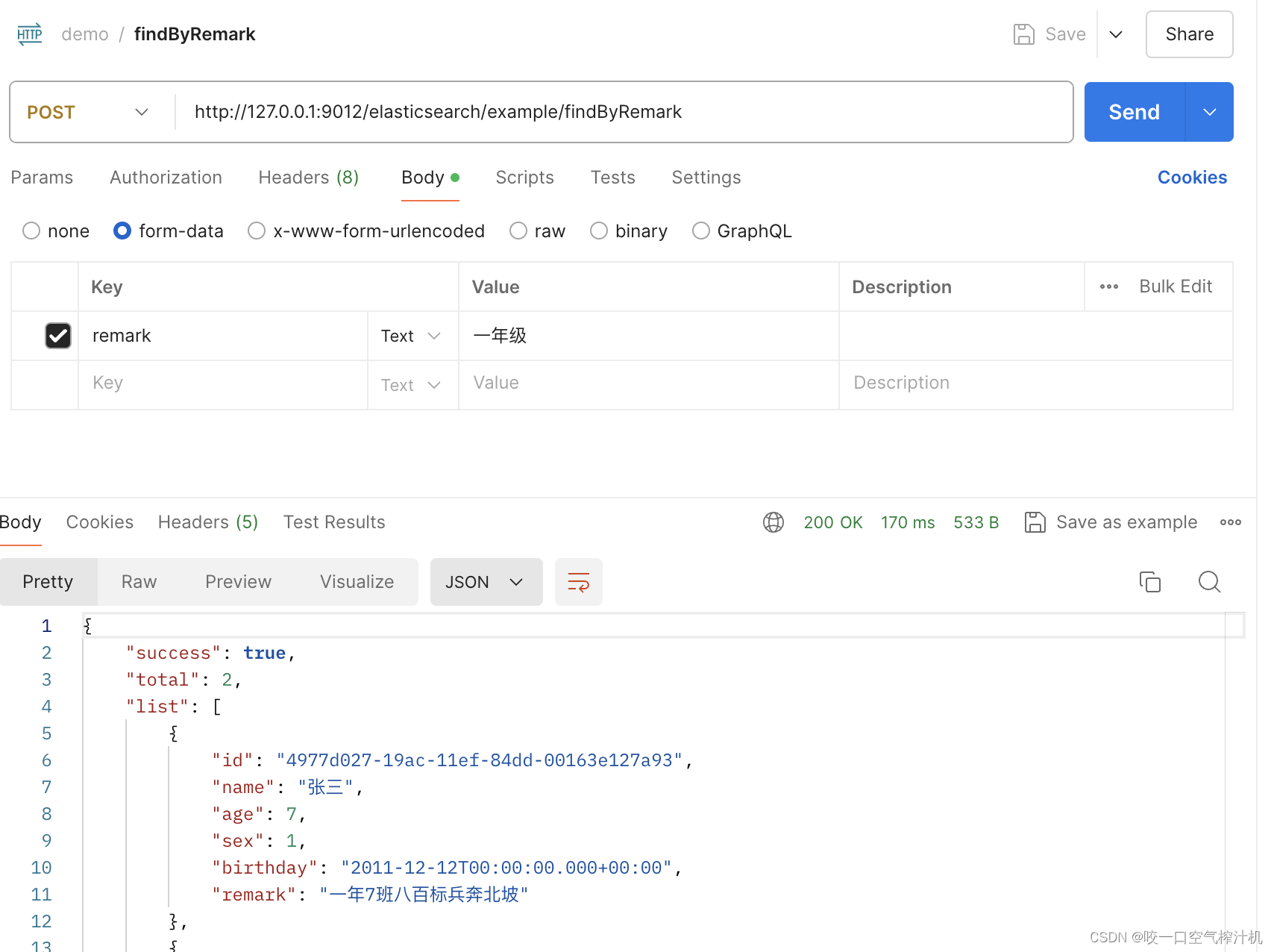Select the GraphQL body radio button

pyautogui.click(x=700, y=231)
